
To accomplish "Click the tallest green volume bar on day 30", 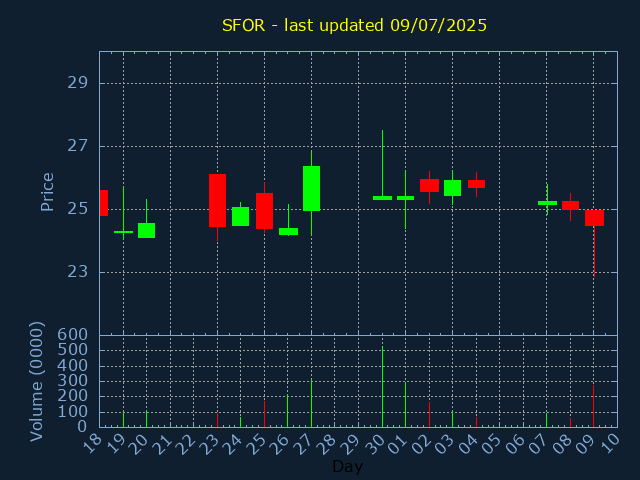I will coord(382,387).
